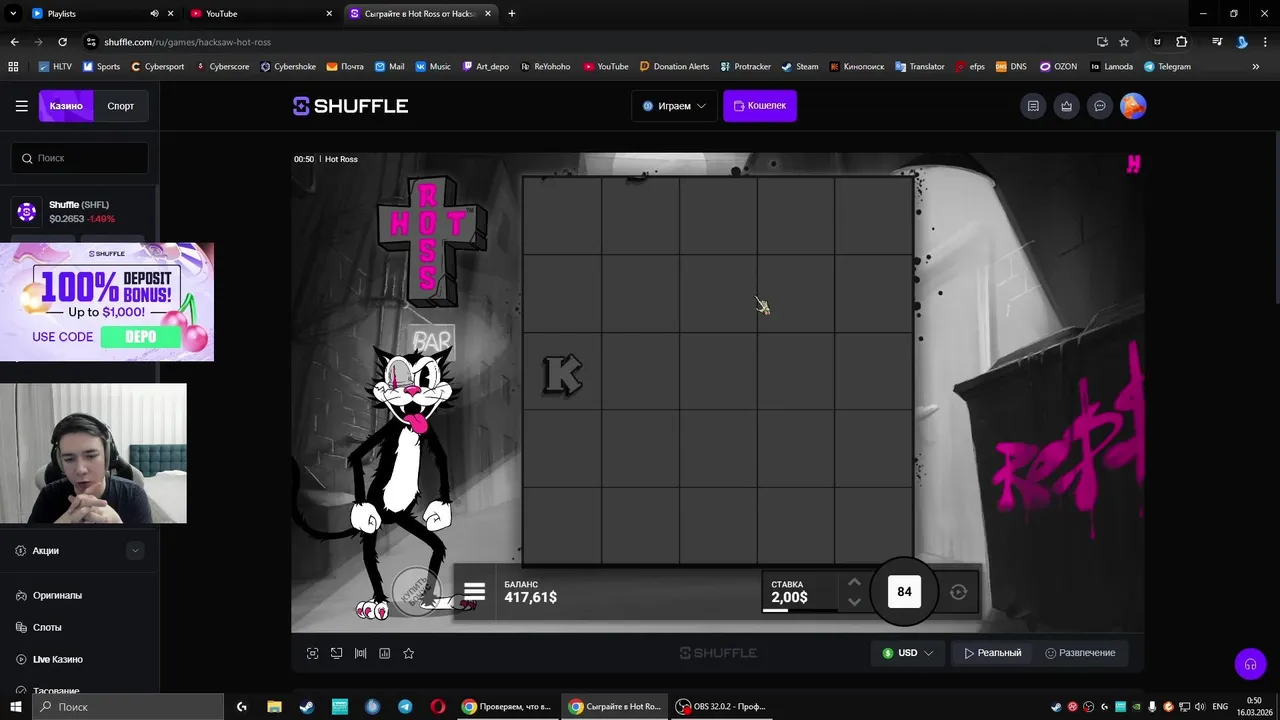Screen dimensions: 1280x720
Task: Open the browser extensions puzzle icon
Action: pos(1181,42)
